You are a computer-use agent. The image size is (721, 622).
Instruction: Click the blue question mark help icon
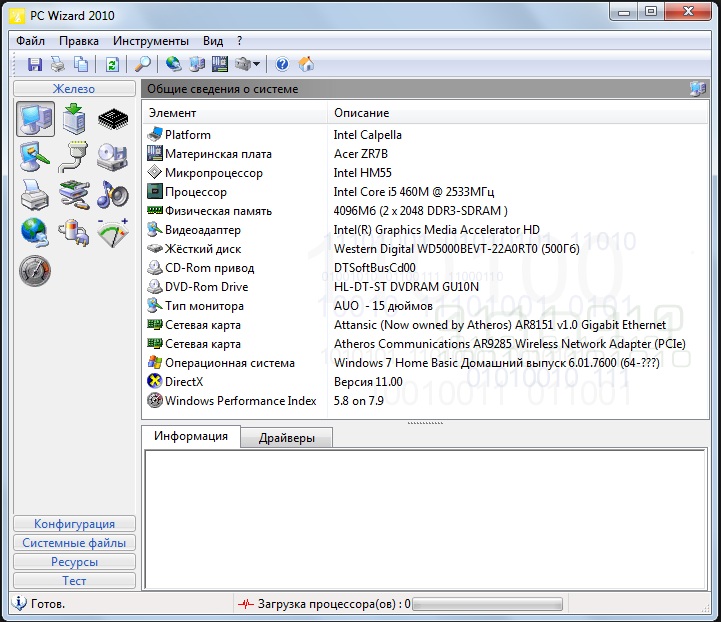[282, 64]
